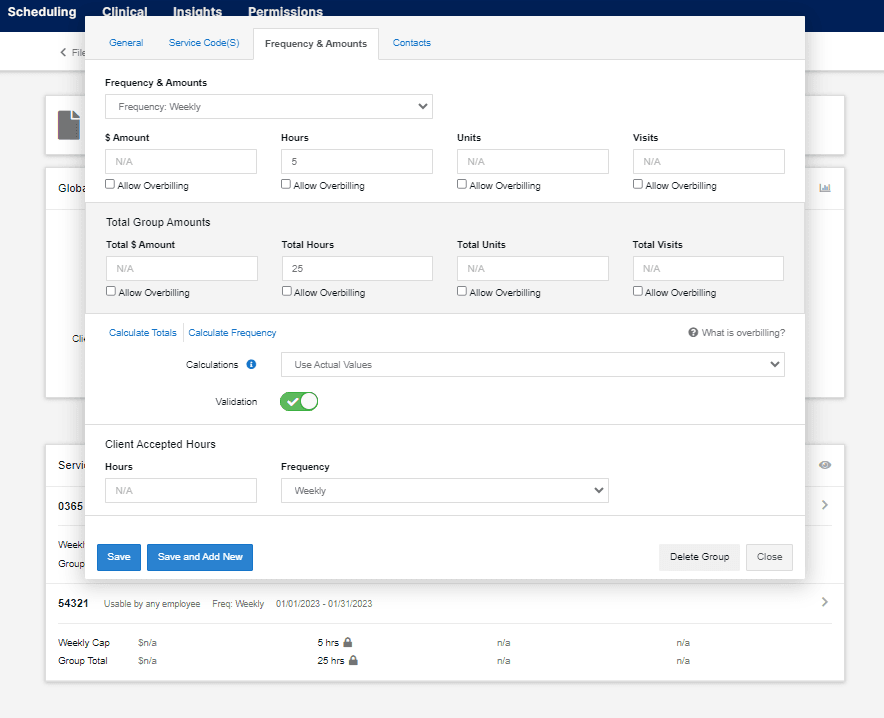884x718 pixels.
Task: Click the Units input field
Action: pos(533,161)
